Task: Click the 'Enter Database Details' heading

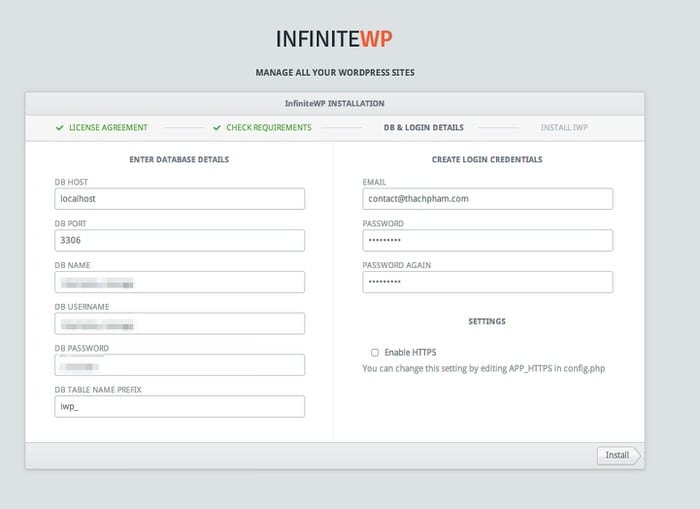Action: coord(179,159)
